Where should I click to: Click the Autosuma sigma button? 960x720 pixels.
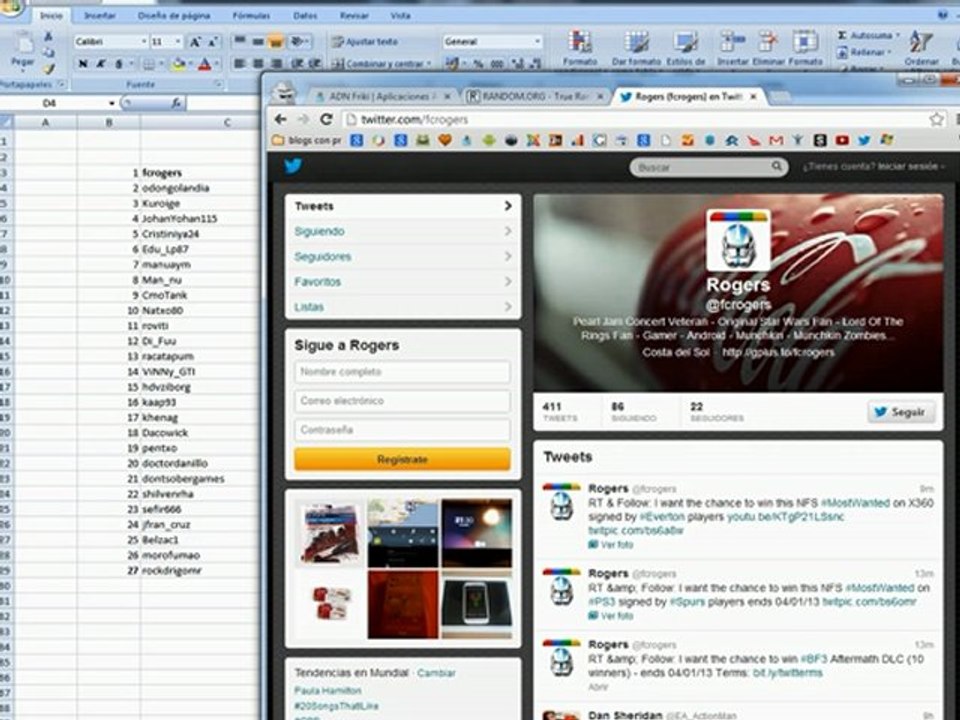coord(866,36)
